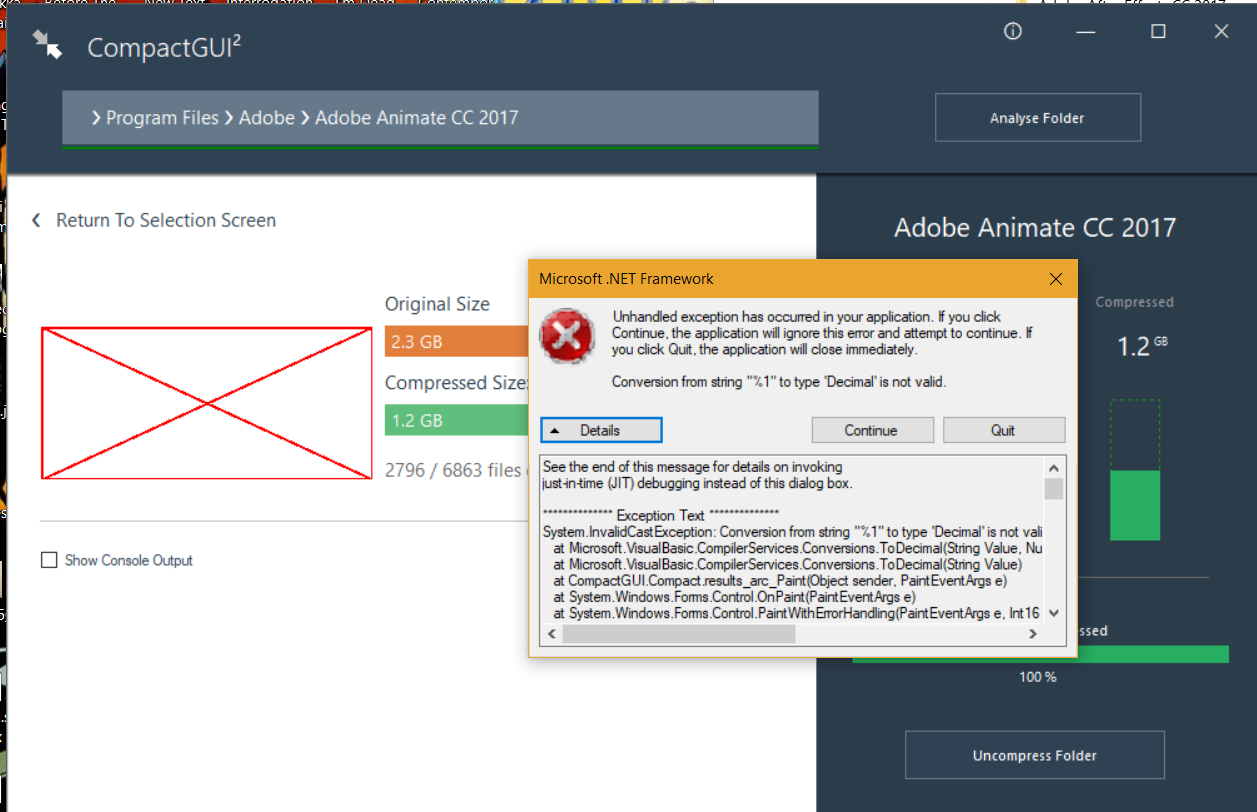
Task: Collapse the Details section in the error dialog
Action: 600,429
